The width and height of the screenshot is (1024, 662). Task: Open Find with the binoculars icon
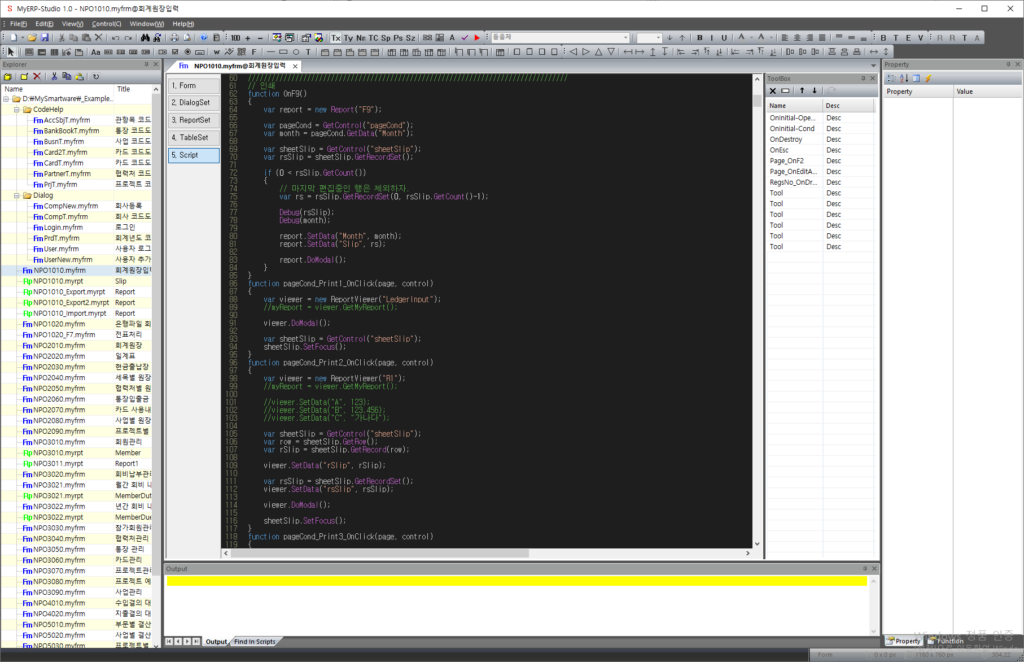(145, 38)
